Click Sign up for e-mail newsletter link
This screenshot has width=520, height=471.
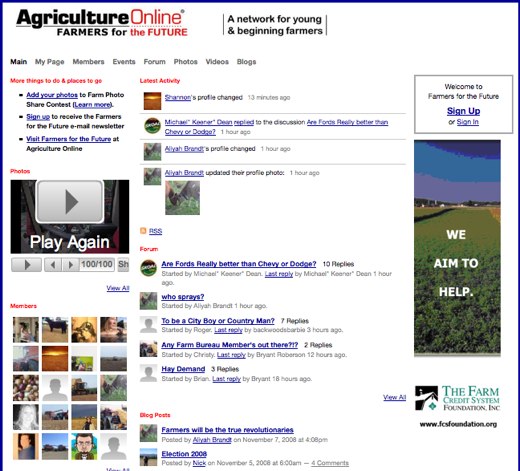click(x=38, y=117)
